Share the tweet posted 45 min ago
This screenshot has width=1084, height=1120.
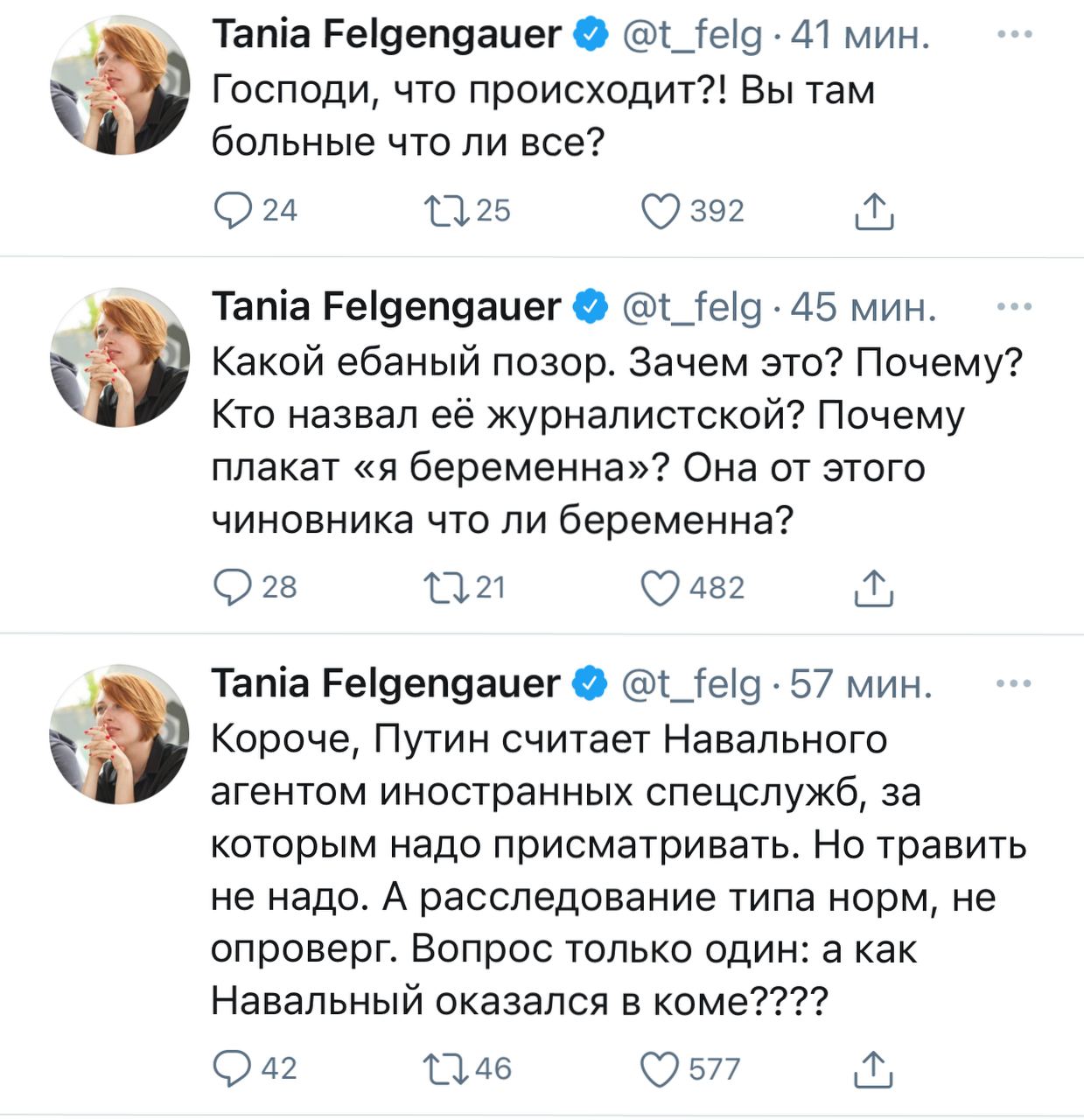[873, 588]
